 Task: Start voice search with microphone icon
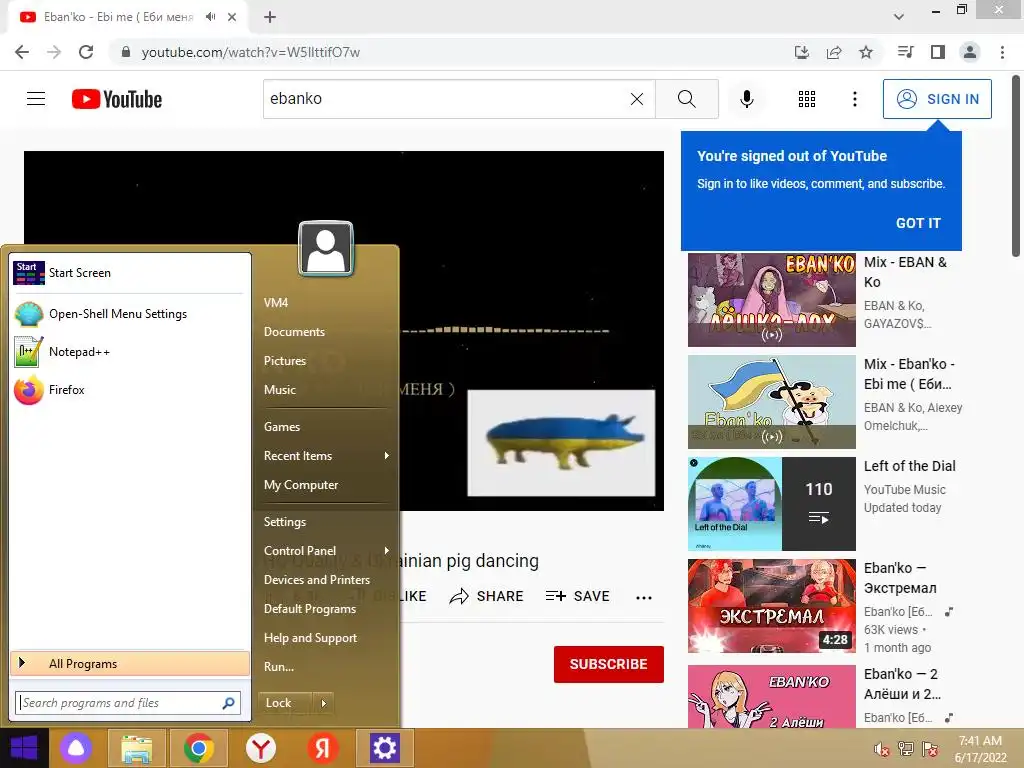tap(746, 99)
